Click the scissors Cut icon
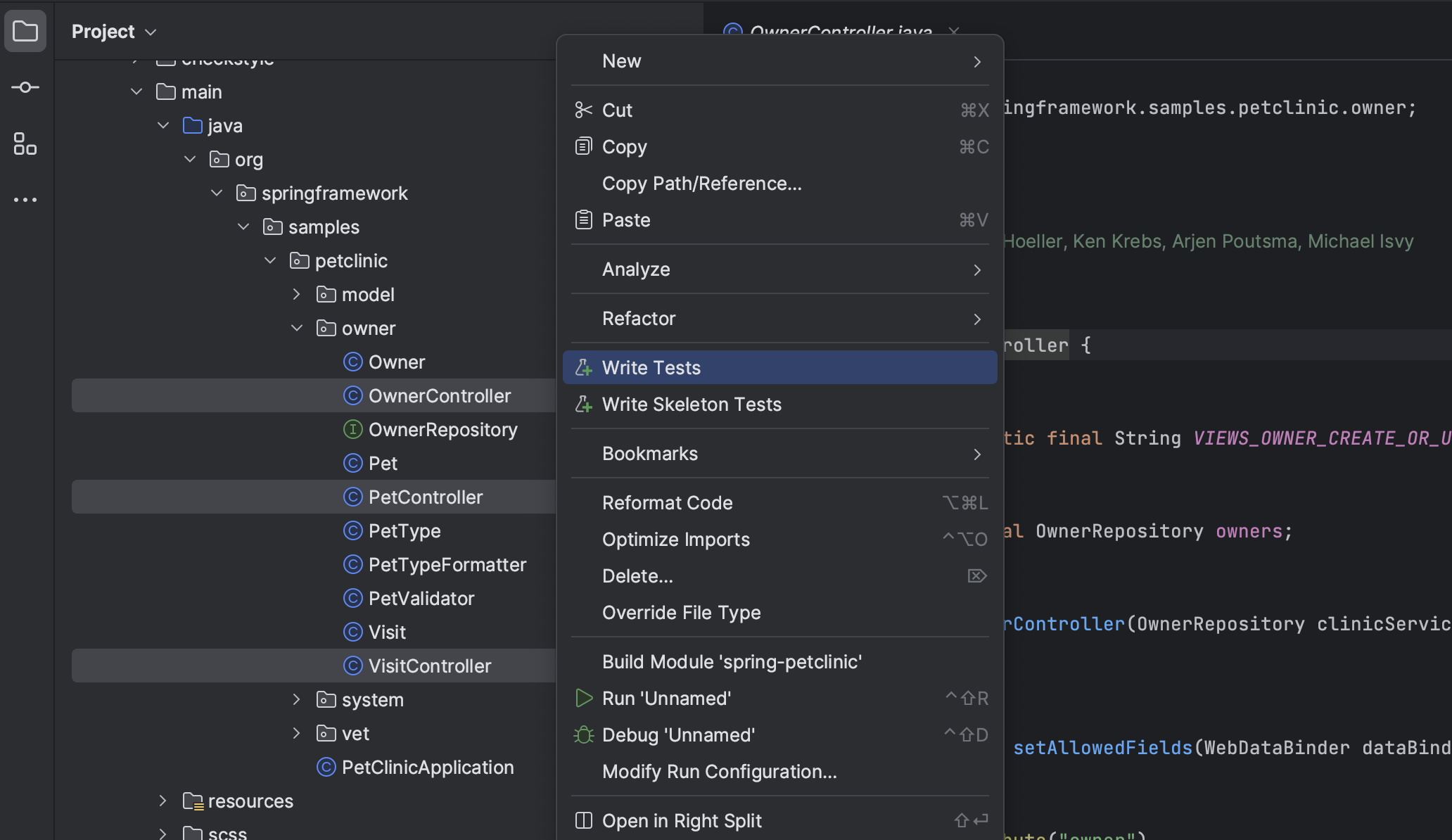This screenshot has width=1452, height=840. coord(584,110)
